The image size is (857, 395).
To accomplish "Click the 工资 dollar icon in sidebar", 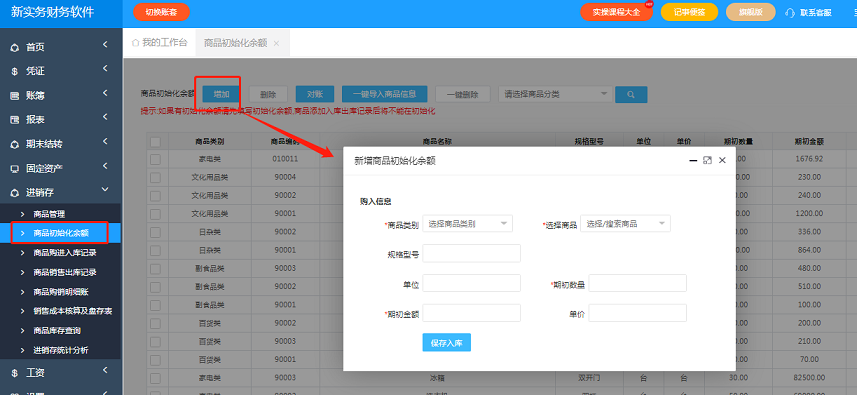I will pyautogui.click(x=15, y=373).
